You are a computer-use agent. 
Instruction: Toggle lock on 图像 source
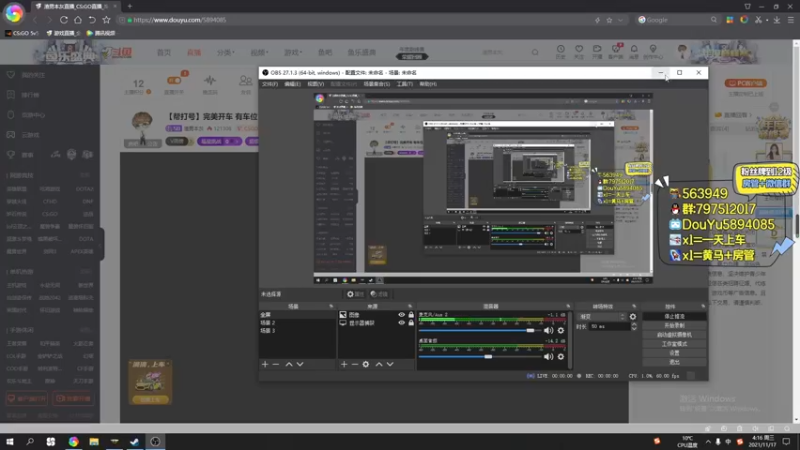pyautogui.click(x=411, y=315)
